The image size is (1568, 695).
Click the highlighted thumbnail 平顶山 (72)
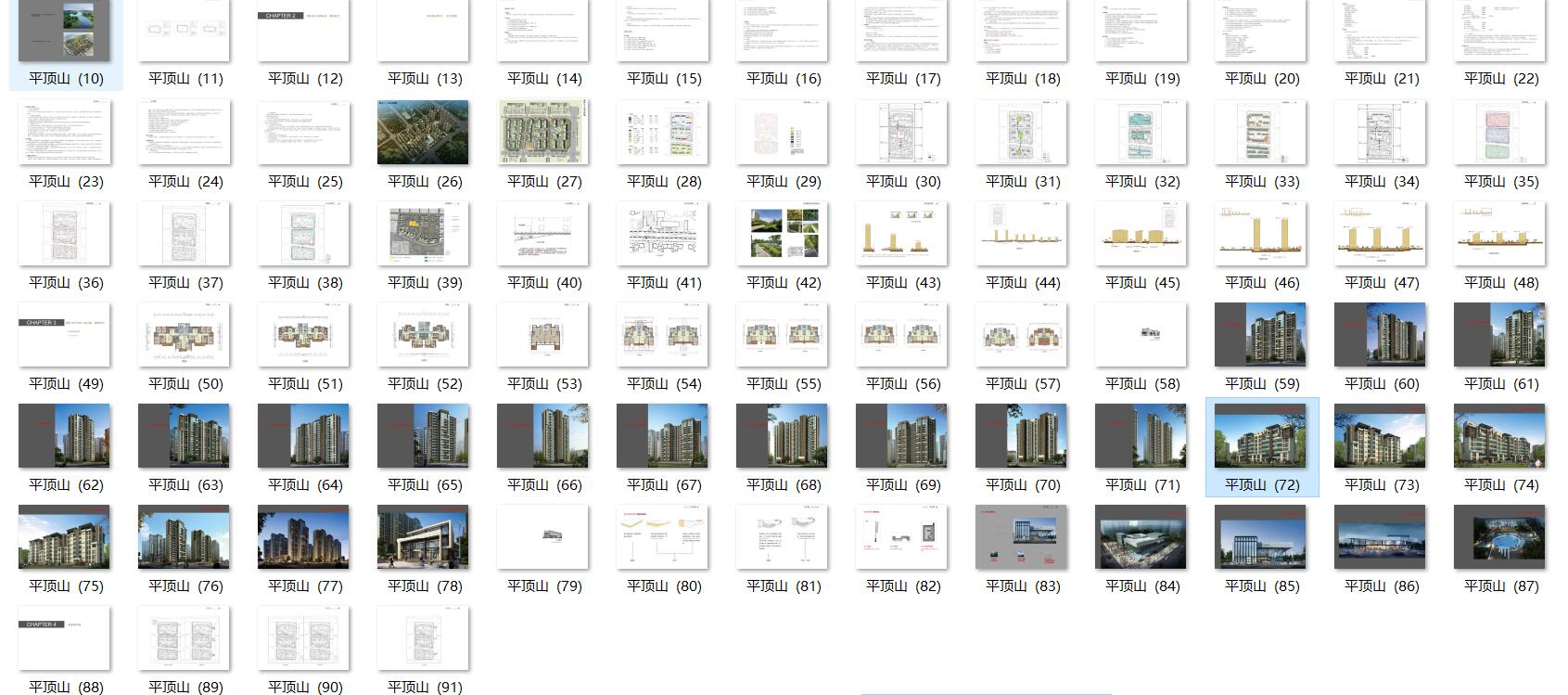click(x=1260, y=436)
